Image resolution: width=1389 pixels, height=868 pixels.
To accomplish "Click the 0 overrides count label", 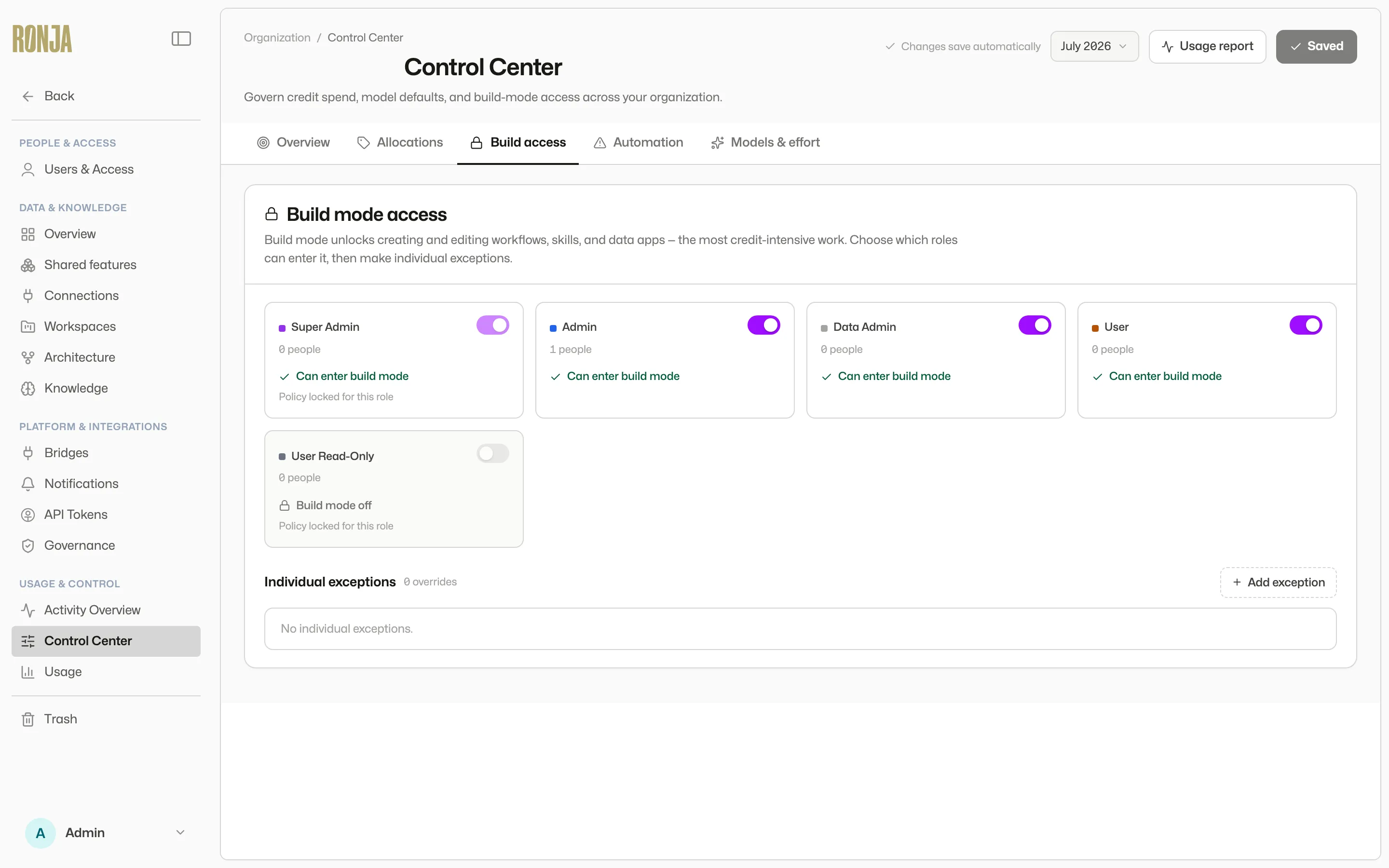I will pos(430,582).
